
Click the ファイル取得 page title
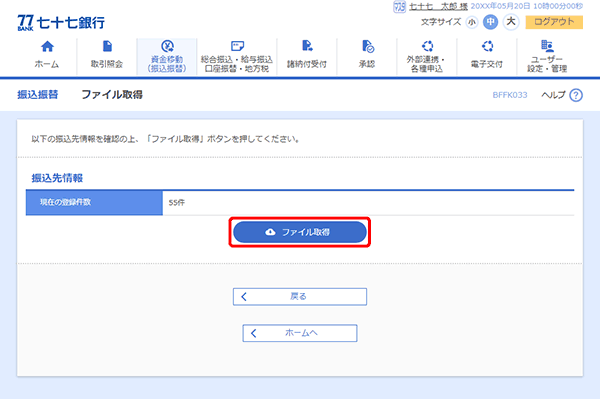point(112,94)
